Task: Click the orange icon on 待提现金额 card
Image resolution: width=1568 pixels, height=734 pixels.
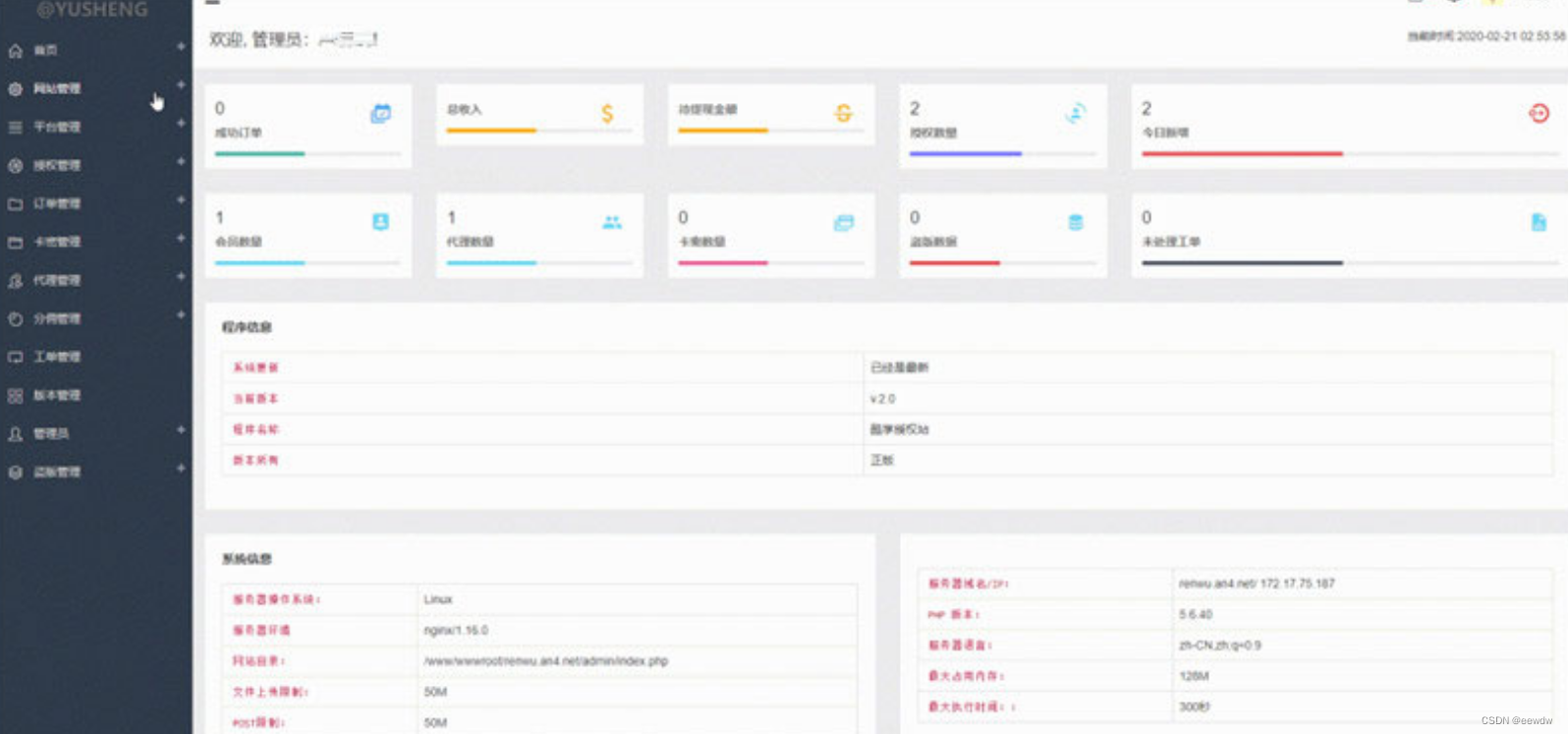Action: pos(843,114)
